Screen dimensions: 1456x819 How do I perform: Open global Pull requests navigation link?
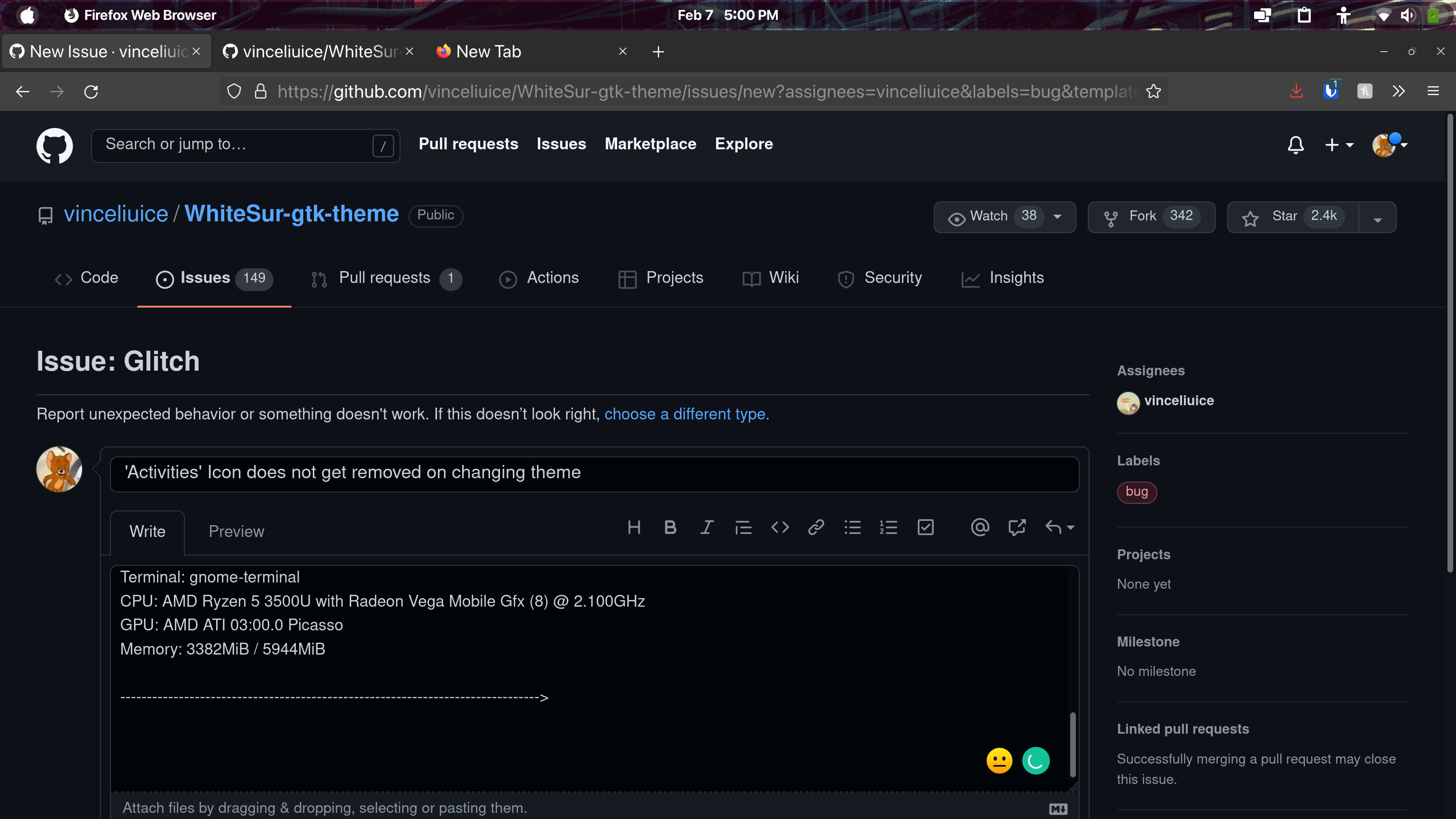[x=469, y=144]
